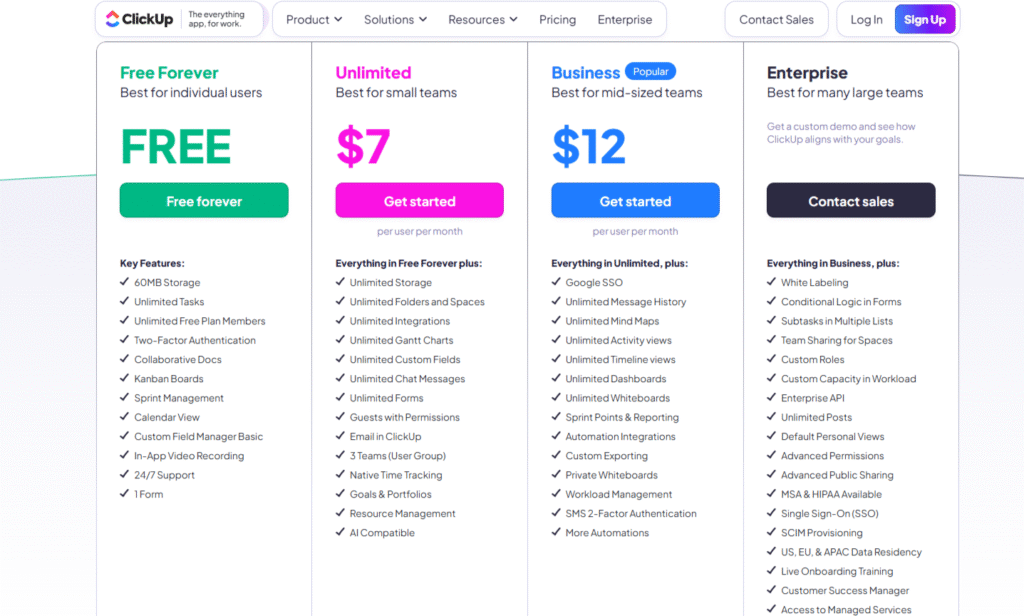Click the Sign Up button
1024x616 pixels.
(925, 20)
